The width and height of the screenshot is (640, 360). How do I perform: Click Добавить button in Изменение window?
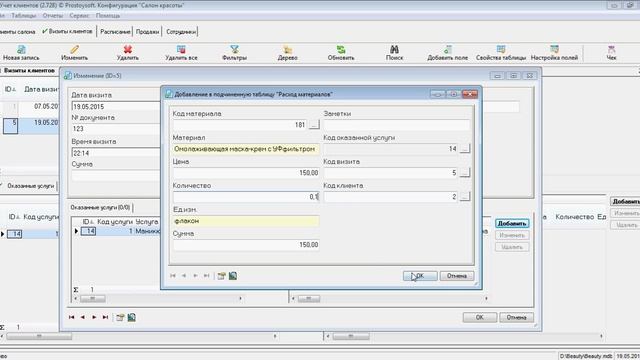pos(512,223)
